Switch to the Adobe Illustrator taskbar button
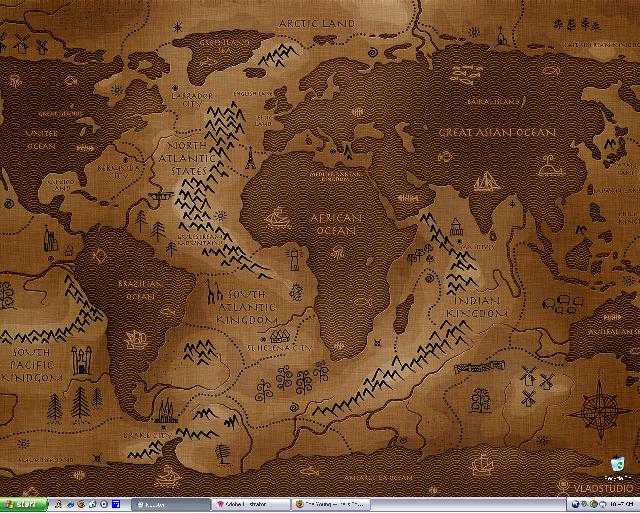Image resolution: width=640 pixels, height=513 pixels. click(251, 505)
